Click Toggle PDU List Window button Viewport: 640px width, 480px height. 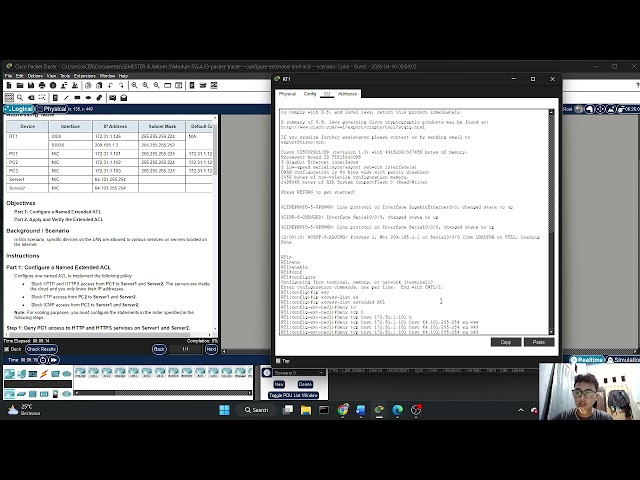pyautogui.click(x=293, y=395)
